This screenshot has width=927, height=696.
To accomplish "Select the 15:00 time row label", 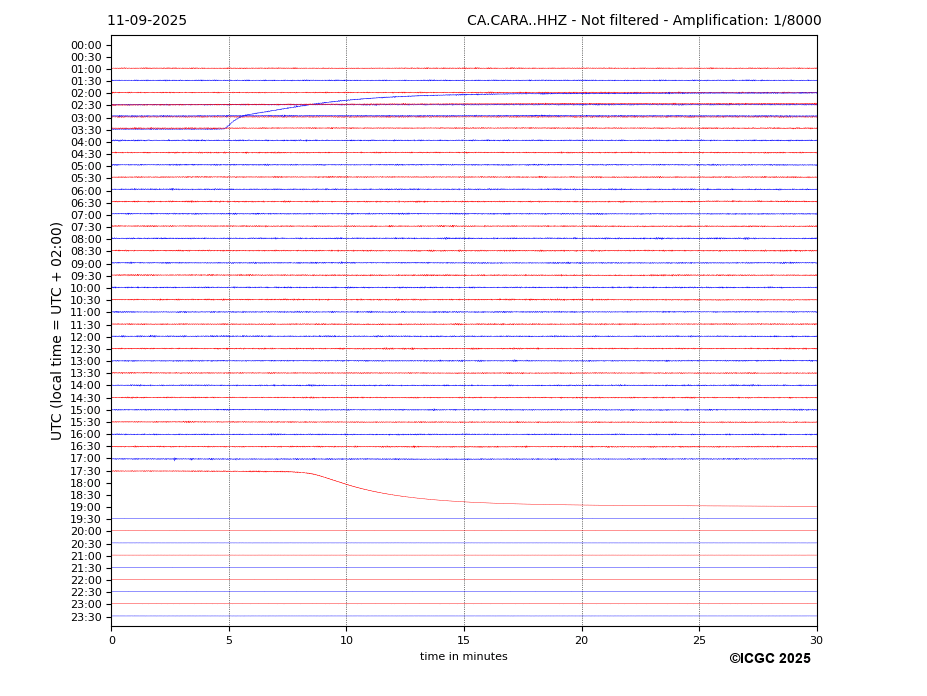I will coord(86,410).
